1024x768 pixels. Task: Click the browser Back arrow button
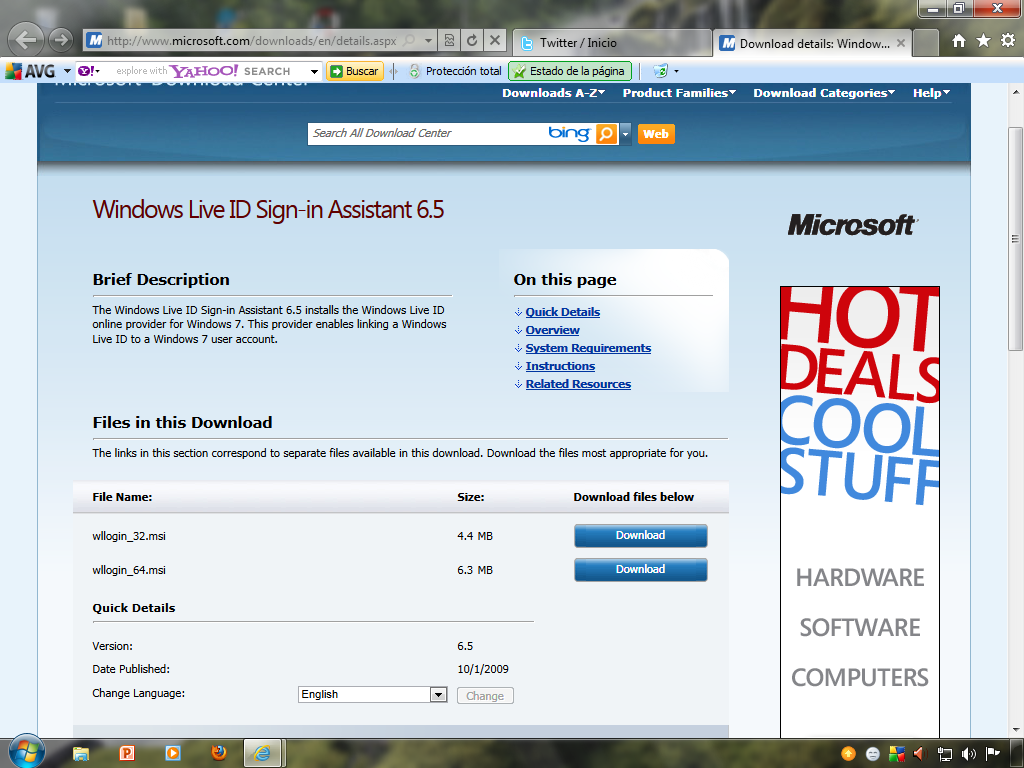27,41
